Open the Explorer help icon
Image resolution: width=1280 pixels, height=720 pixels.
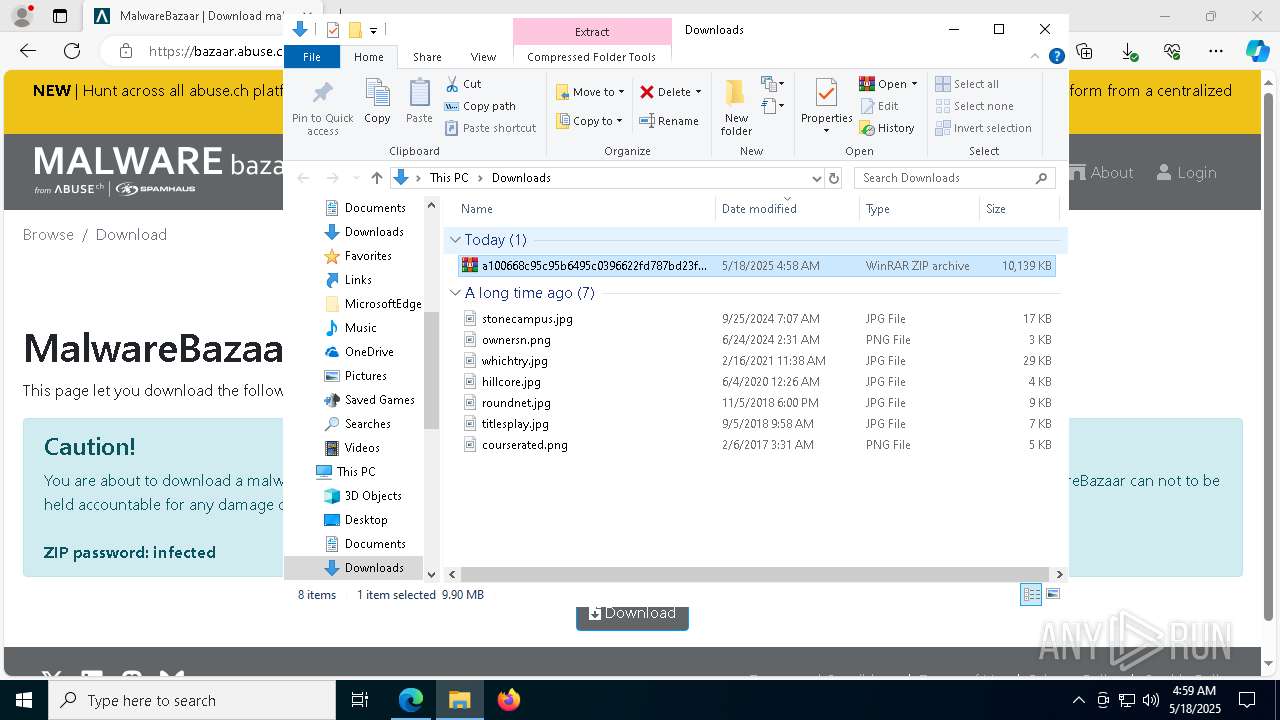[1056, 57]
